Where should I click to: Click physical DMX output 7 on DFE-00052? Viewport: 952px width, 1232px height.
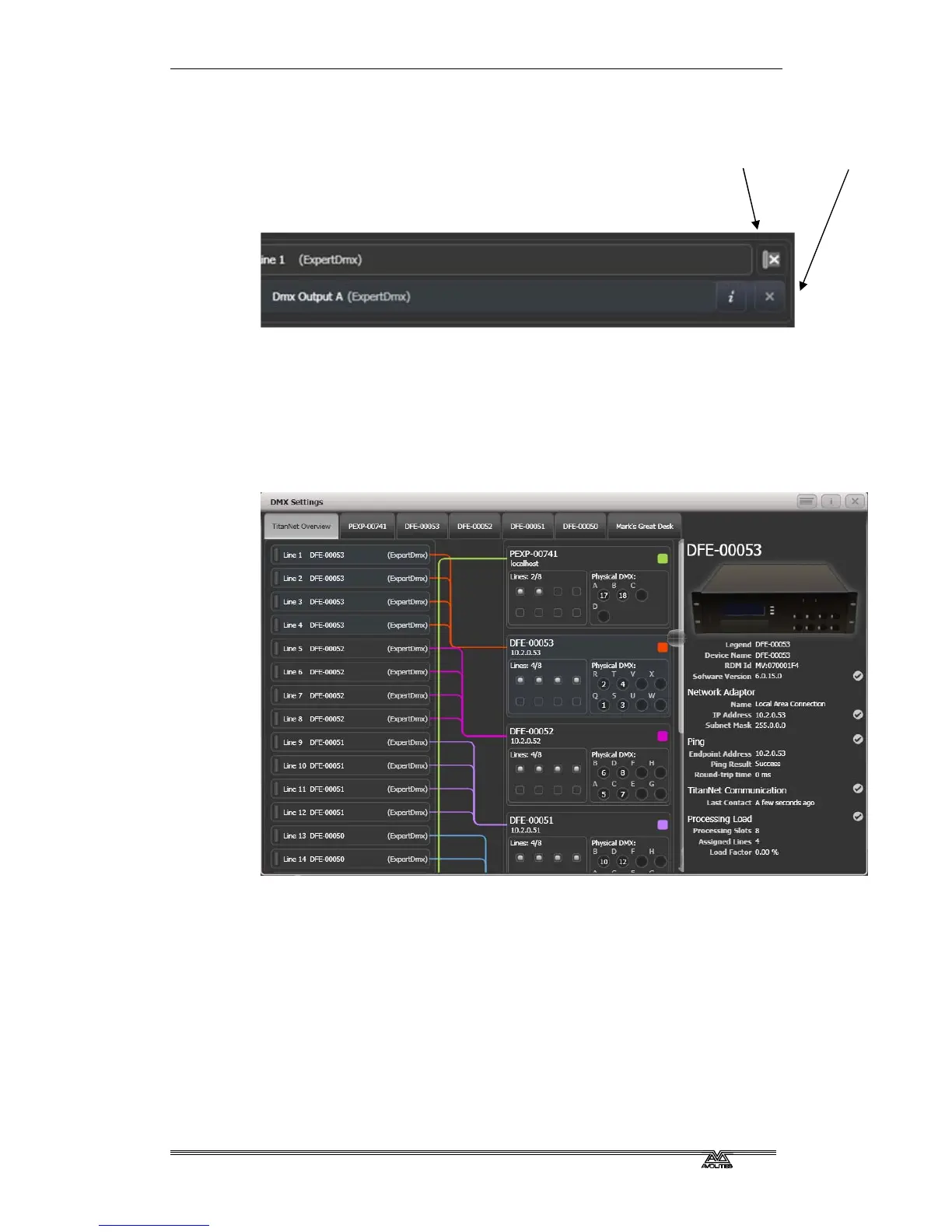coord(622,794)
